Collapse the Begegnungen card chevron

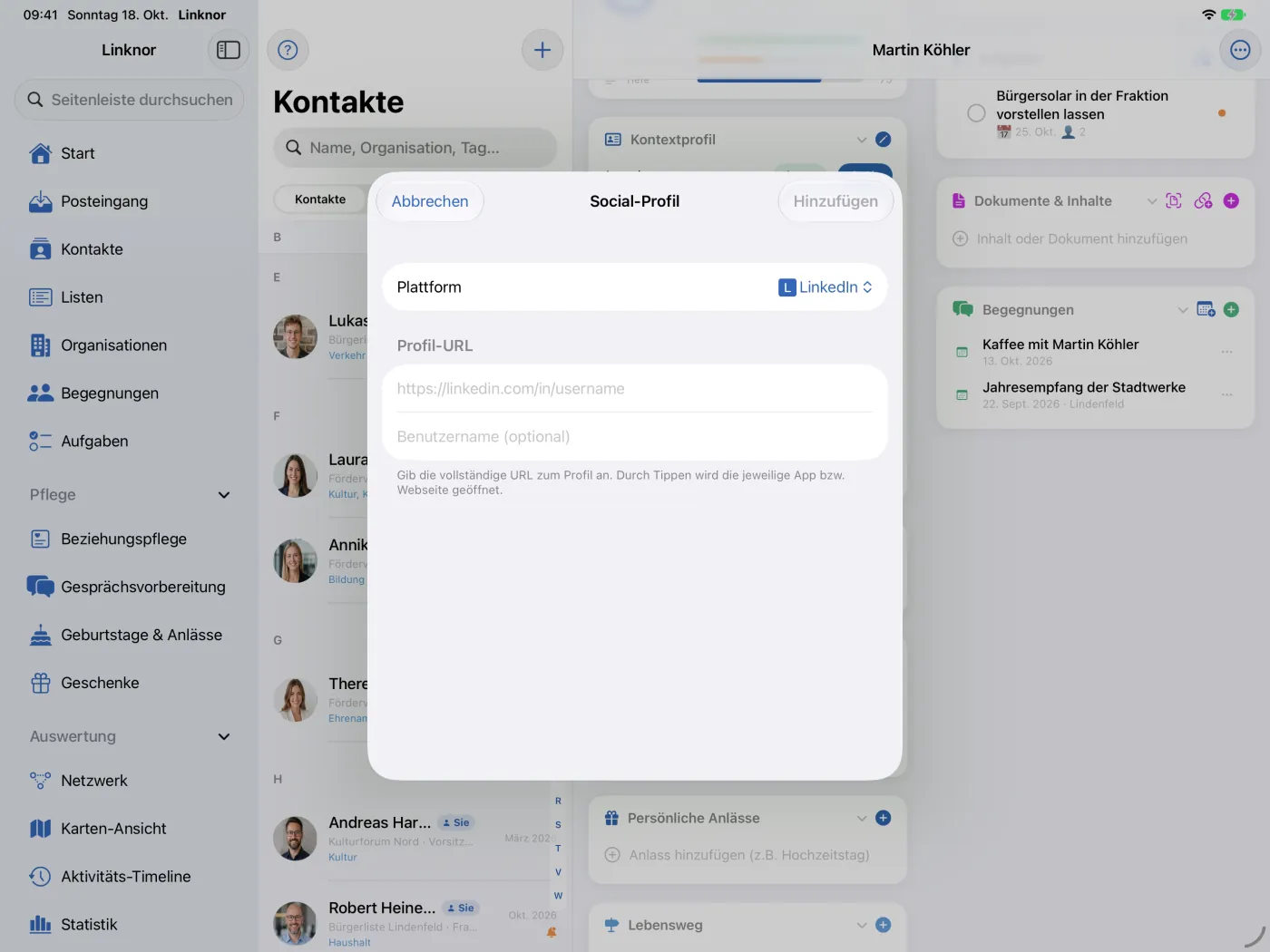[1183, 310]
